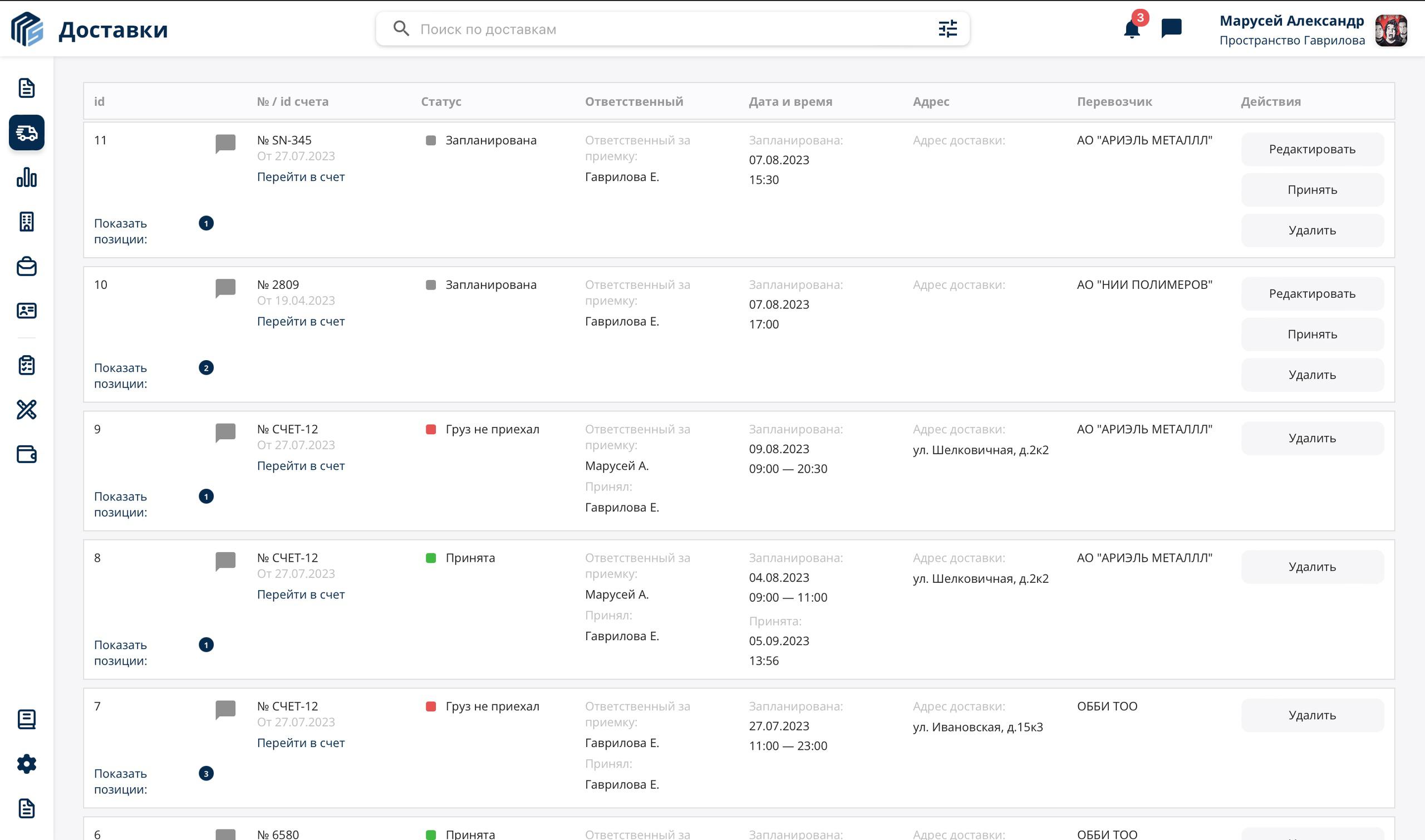Delete delivery 9
1425x840 pixels.
click(x=1313, y=438)
